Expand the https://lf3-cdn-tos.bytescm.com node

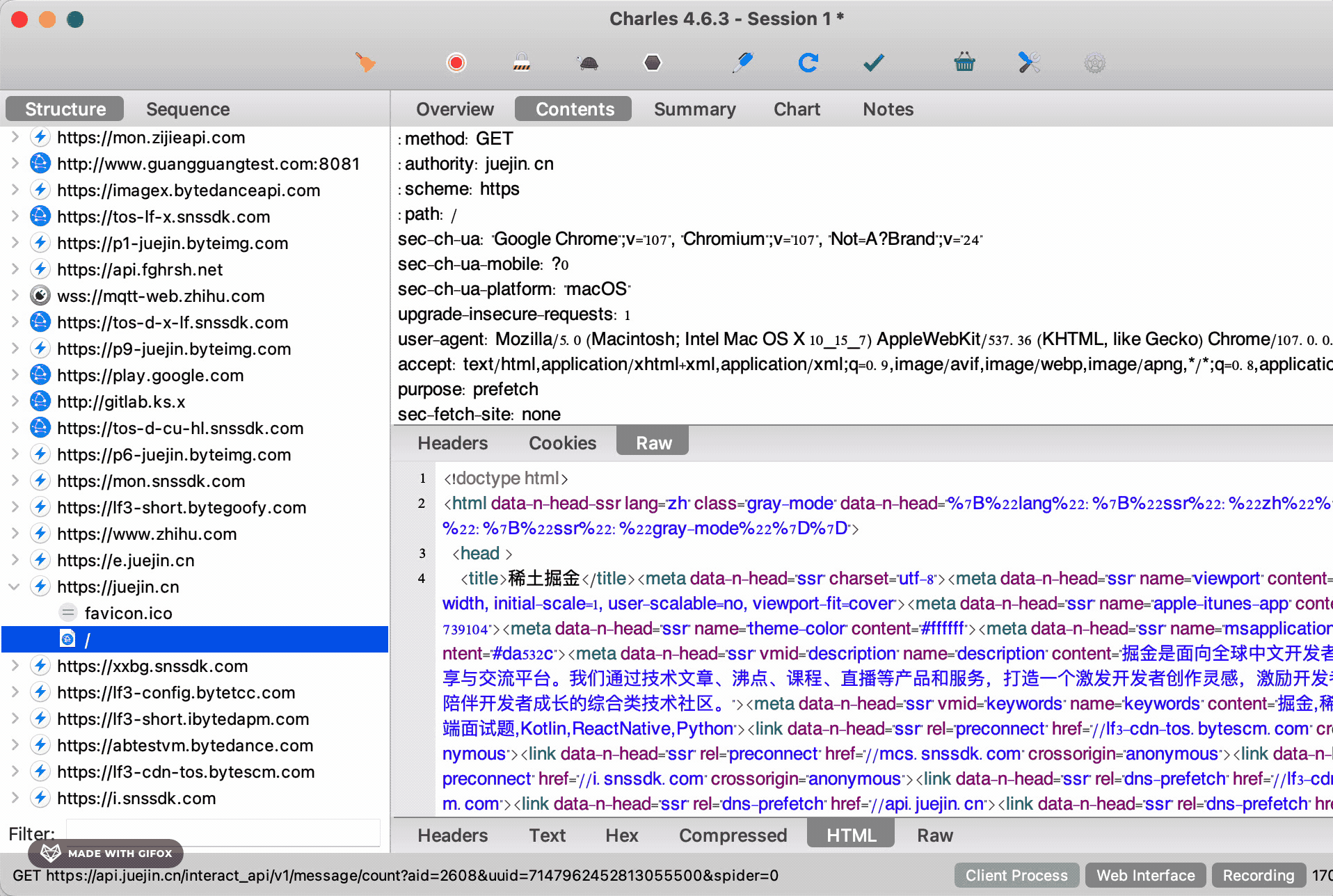tap(14, 771)
